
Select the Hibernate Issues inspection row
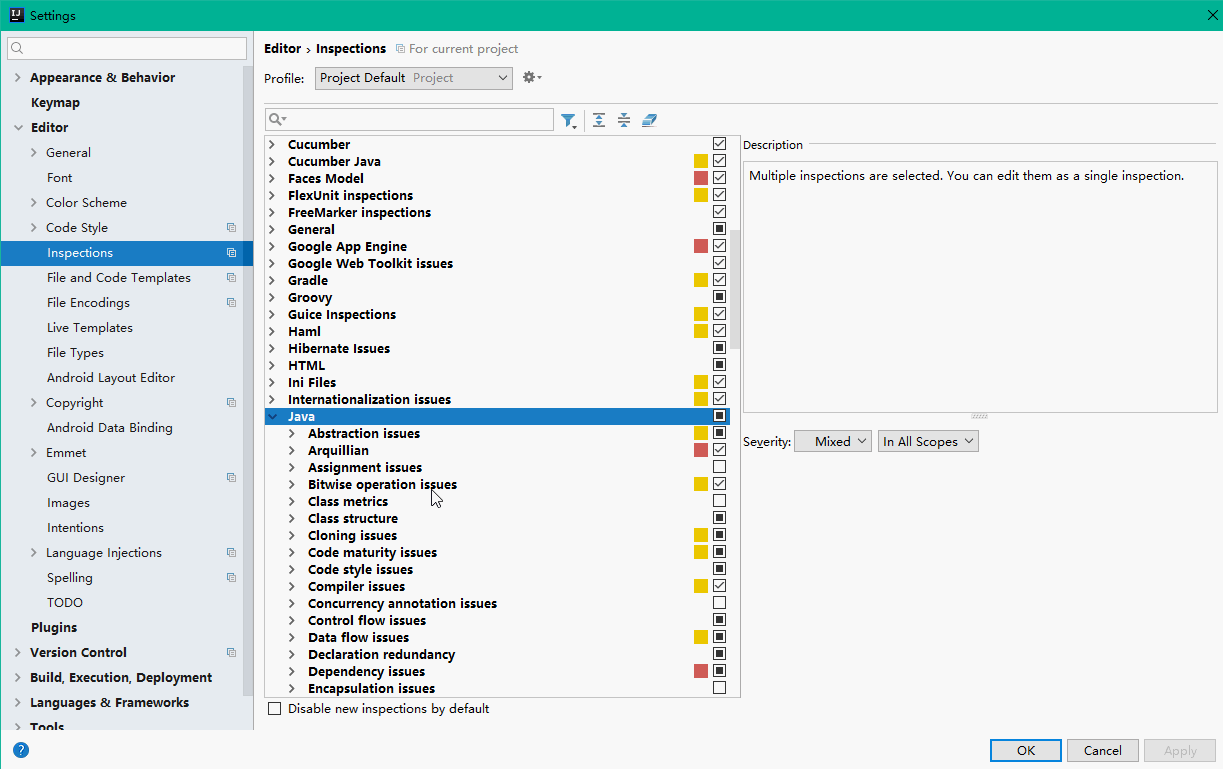pyautogui.click(x=497, y=348)
